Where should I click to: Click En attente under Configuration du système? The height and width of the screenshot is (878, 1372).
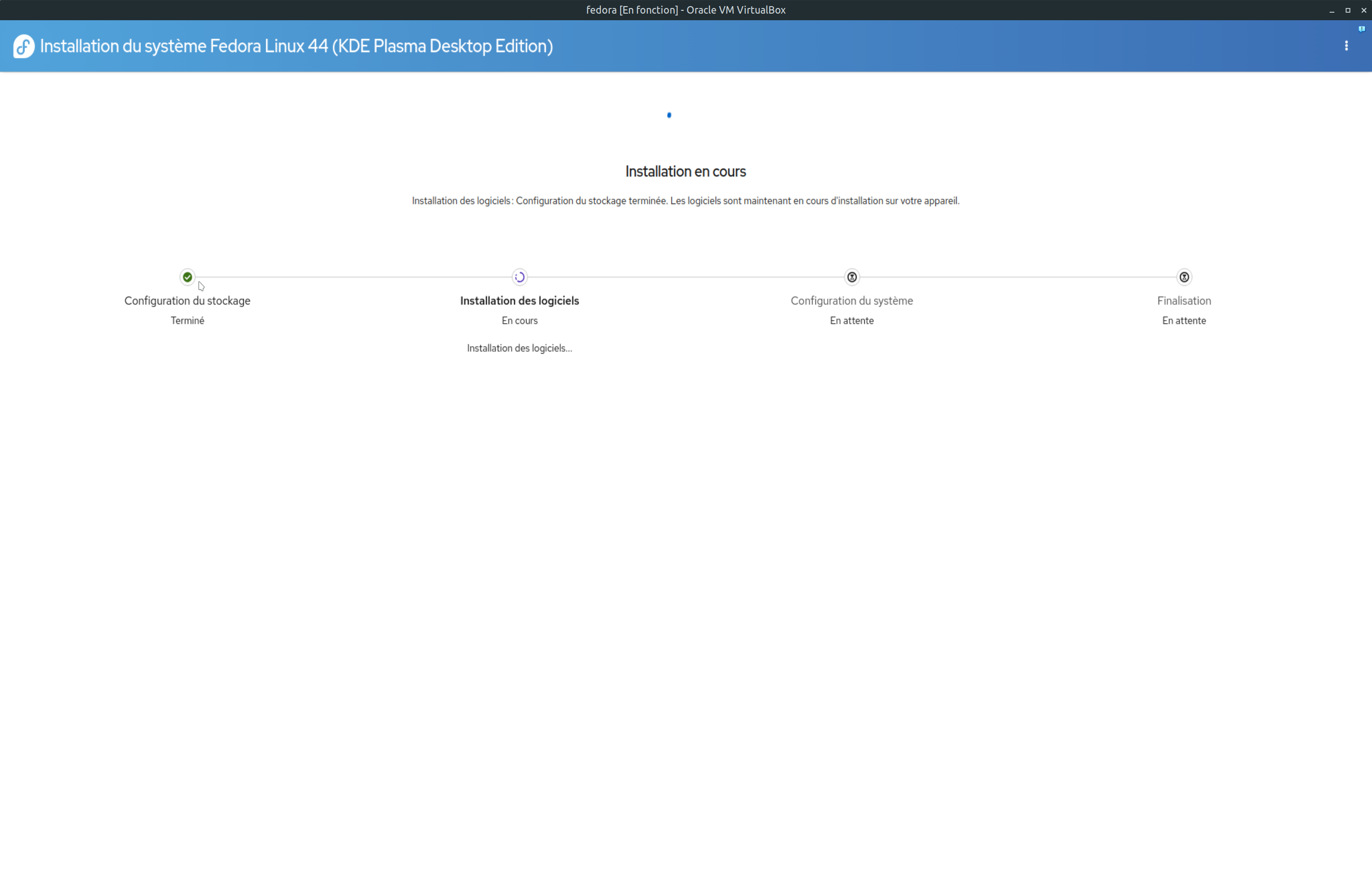[x=851, y=320]
